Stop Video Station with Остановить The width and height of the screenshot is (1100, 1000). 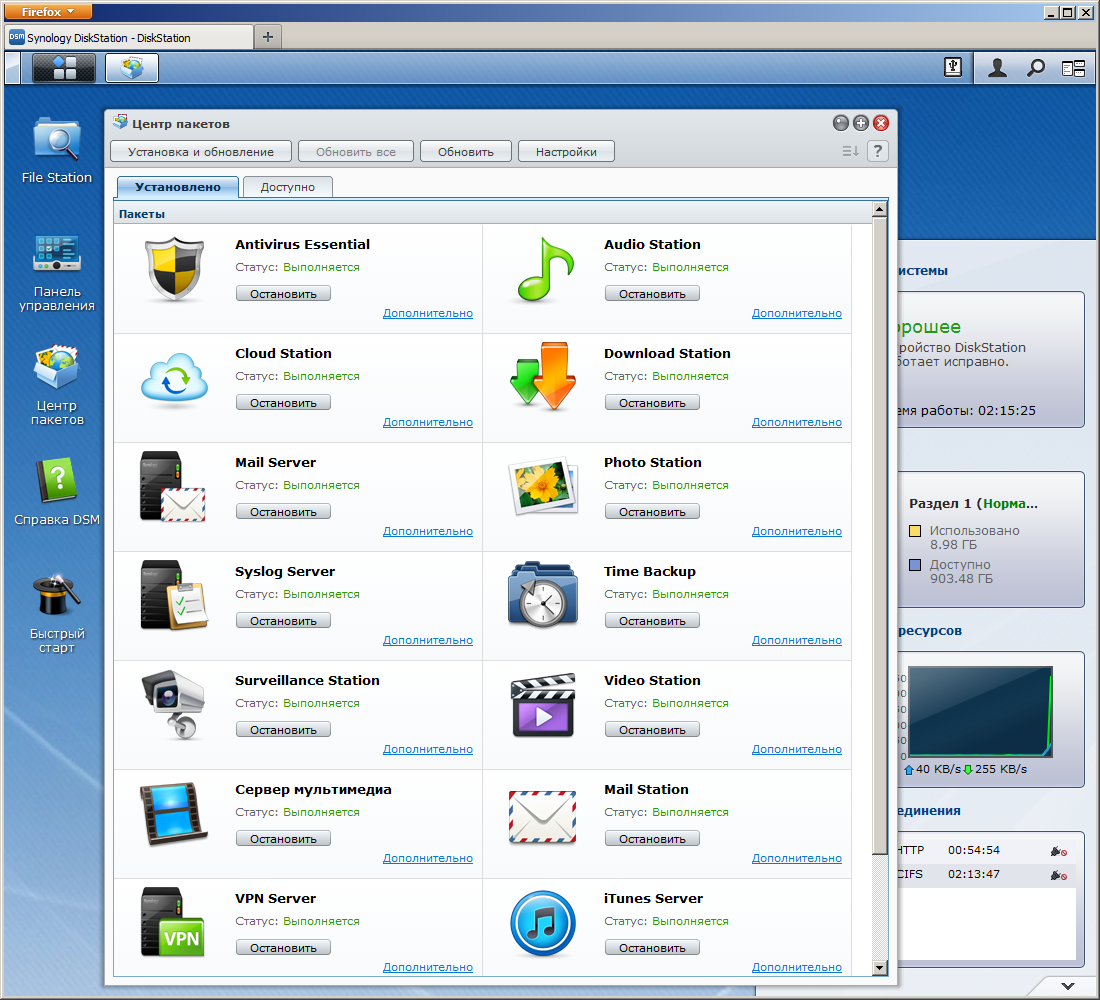pos(652,730)
